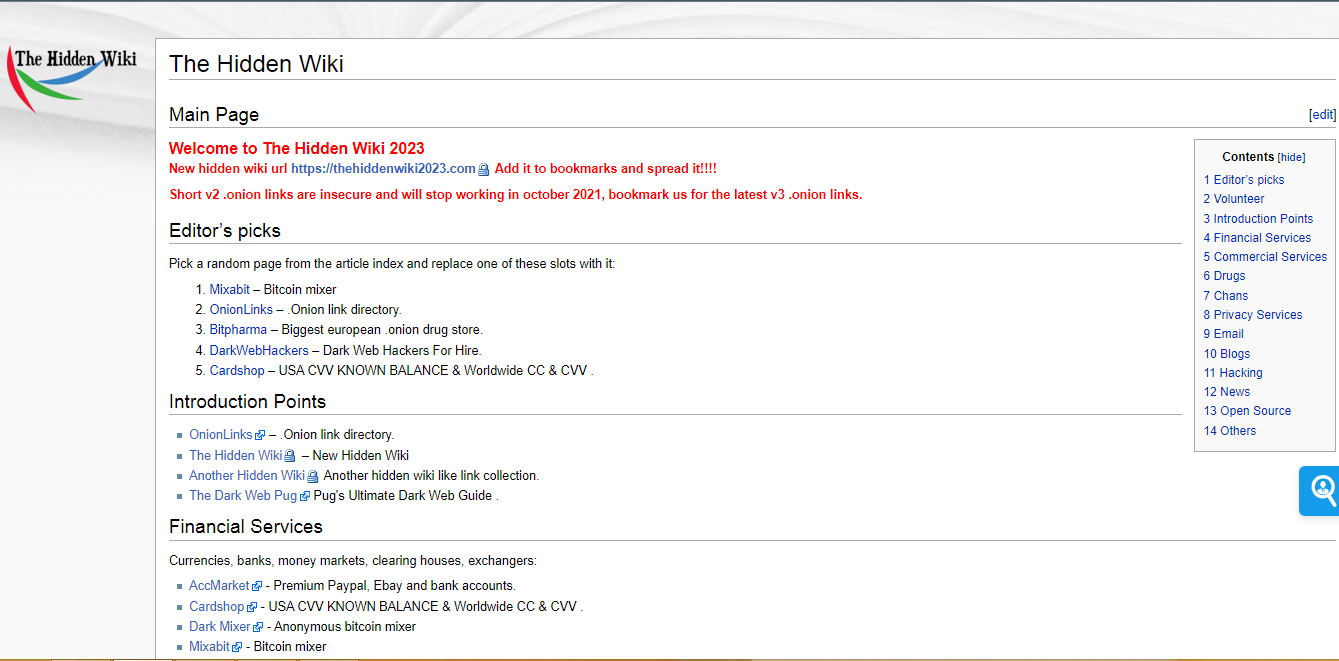Click 'The Hidden Wiki' page title
1339x661 pixels.
[256, 64]
